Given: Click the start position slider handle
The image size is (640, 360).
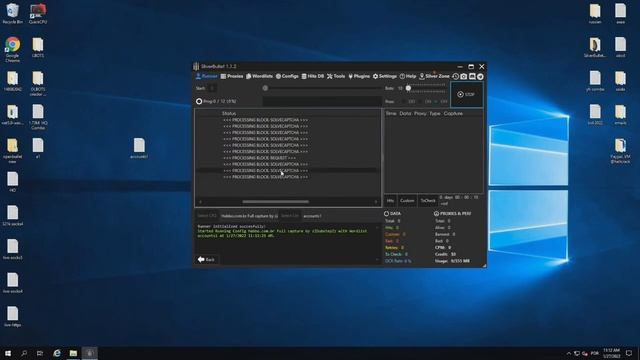Looking at the screenshot, I should (265, 88).
